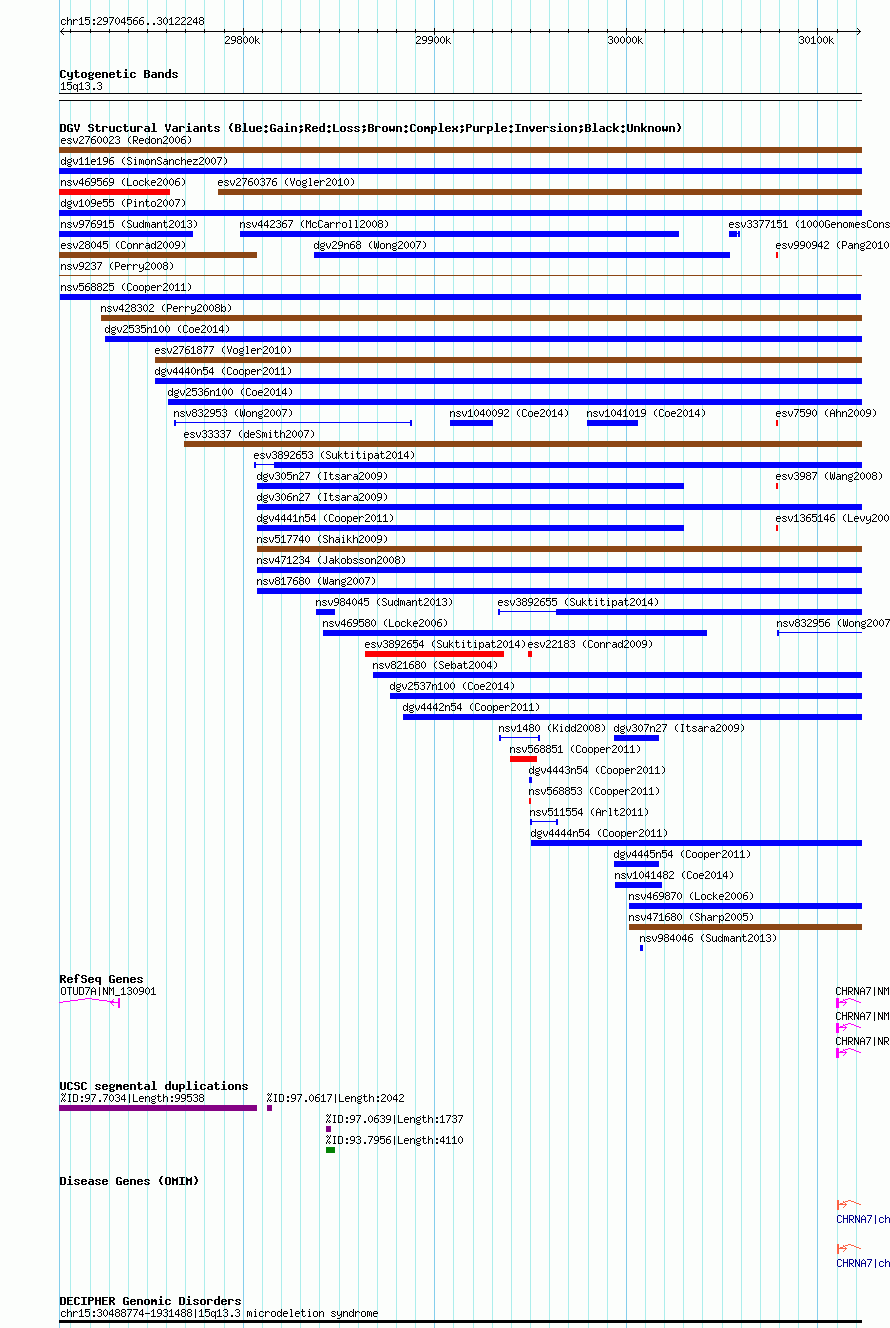The width and height of the screenshot is (890, 1328).
Task: Open dgv2536n100 (Coe2014) label
Action: [230, 392]
